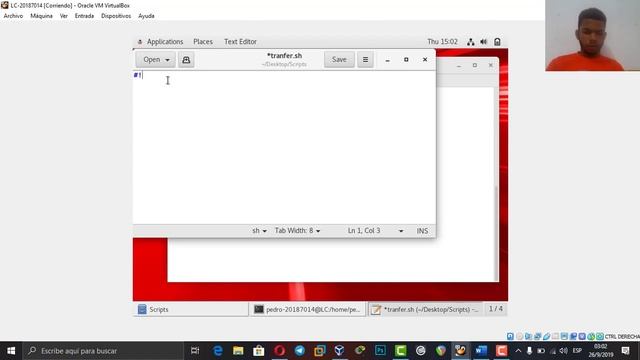Close the gedit tranfer.sh window
Screen dimensions: 640x360
(x=425, y=60)
